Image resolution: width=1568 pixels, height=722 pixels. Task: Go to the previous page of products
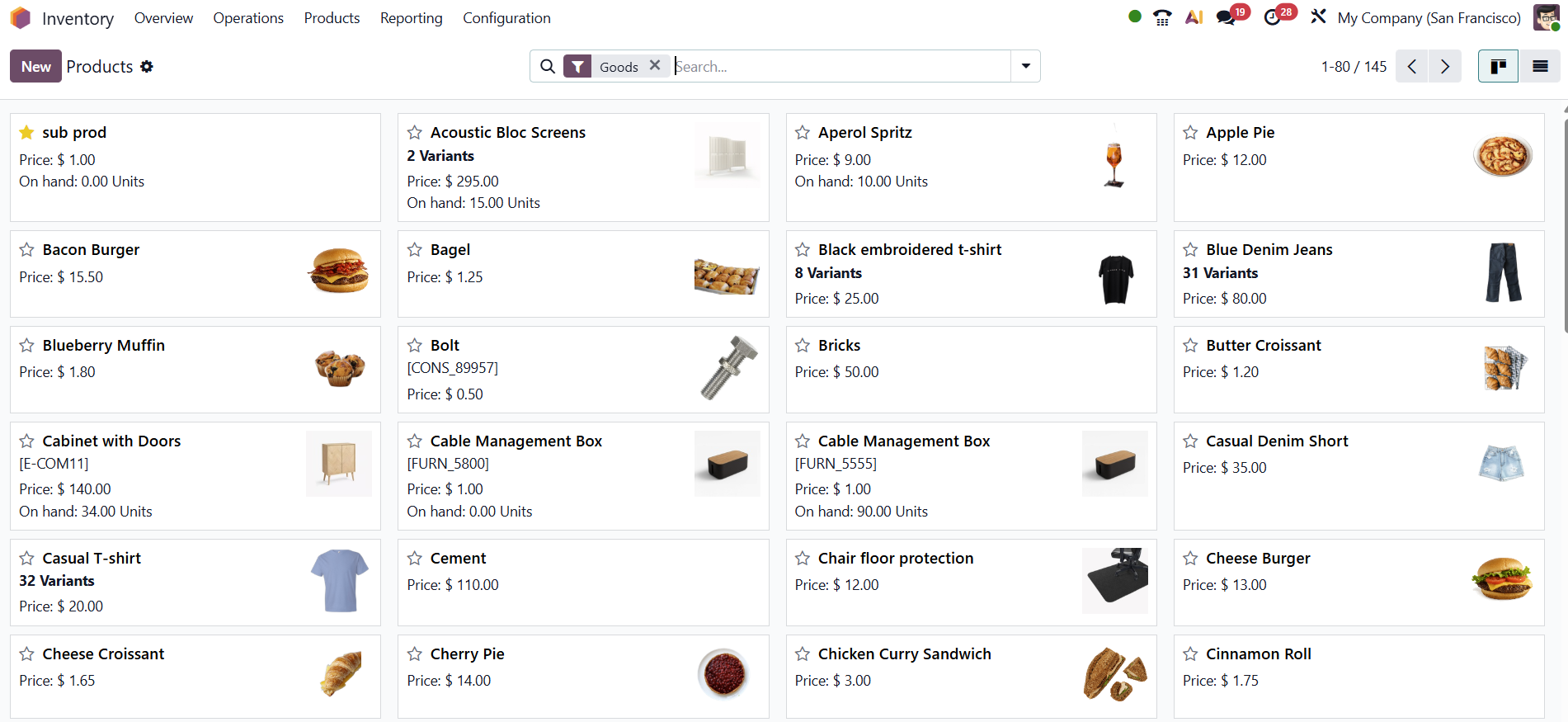pos(1411,66)
